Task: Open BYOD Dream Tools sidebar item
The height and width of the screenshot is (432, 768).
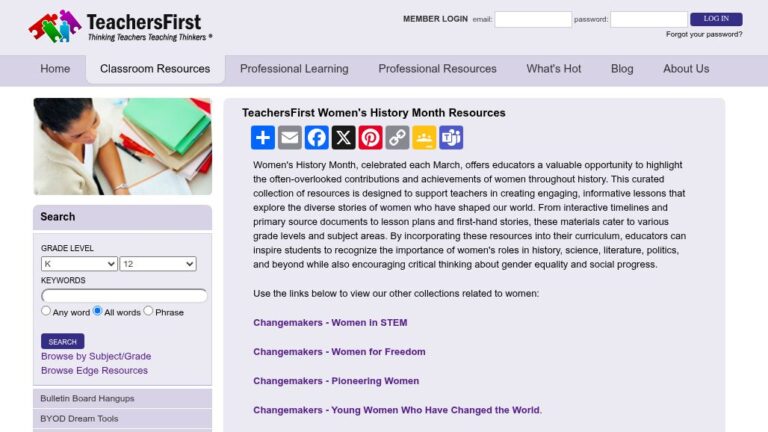Action: (122, 419)
